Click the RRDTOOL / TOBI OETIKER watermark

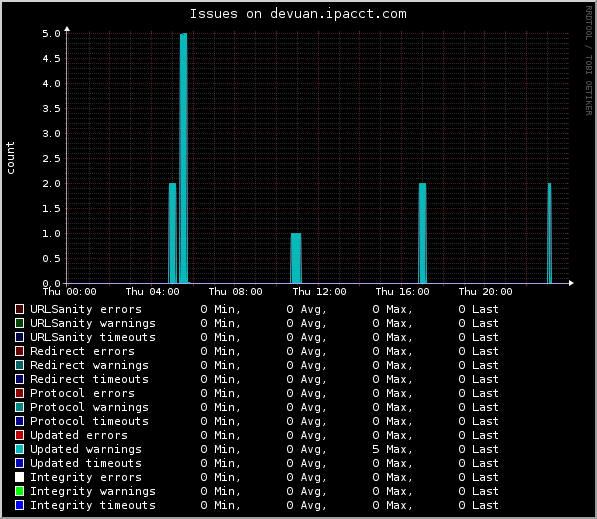589,61
